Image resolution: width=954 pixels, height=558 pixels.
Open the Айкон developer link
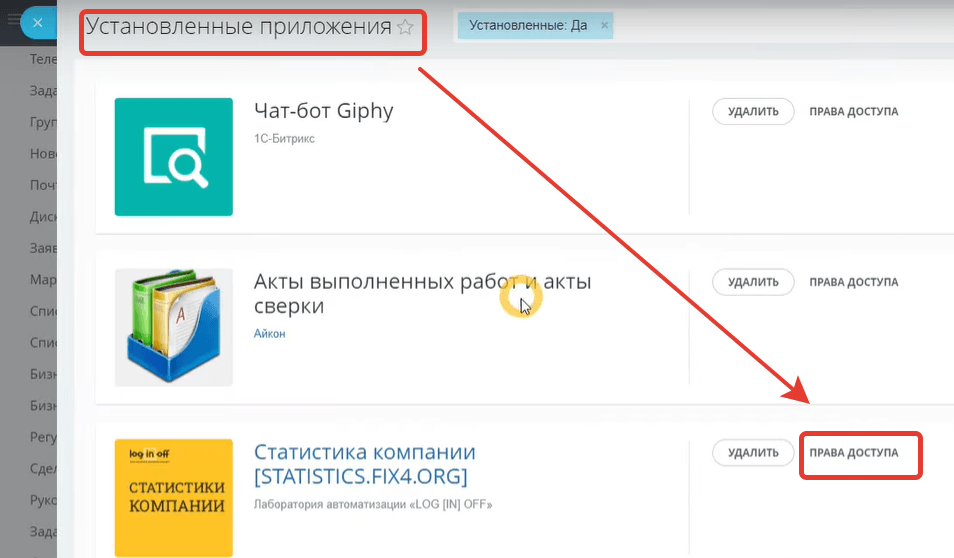tap(270, 333)
